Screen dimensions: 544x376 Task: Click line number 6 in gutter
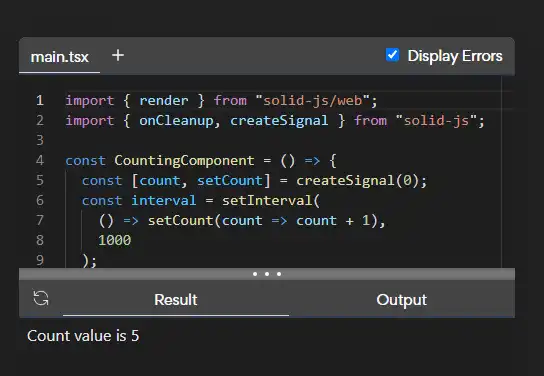click(x=40, y=200)
